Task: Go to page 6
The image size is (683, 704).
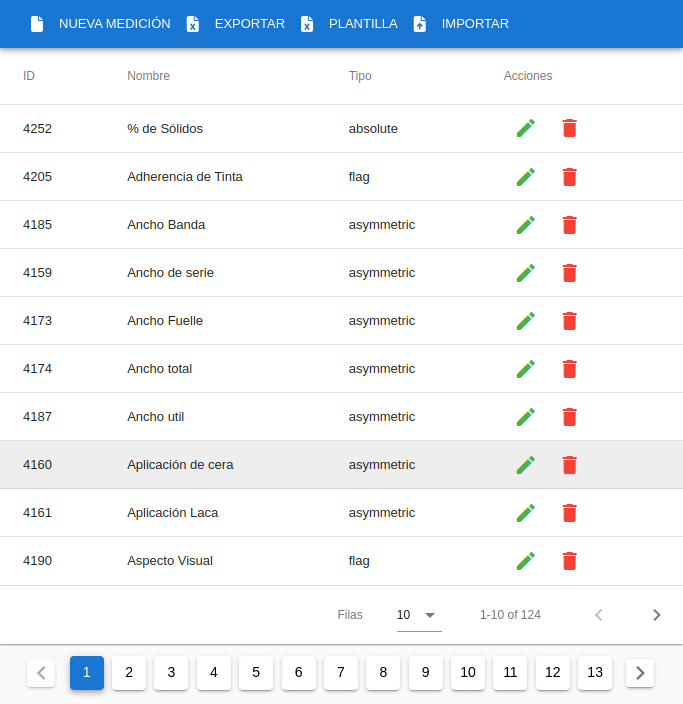Action: 299,673
